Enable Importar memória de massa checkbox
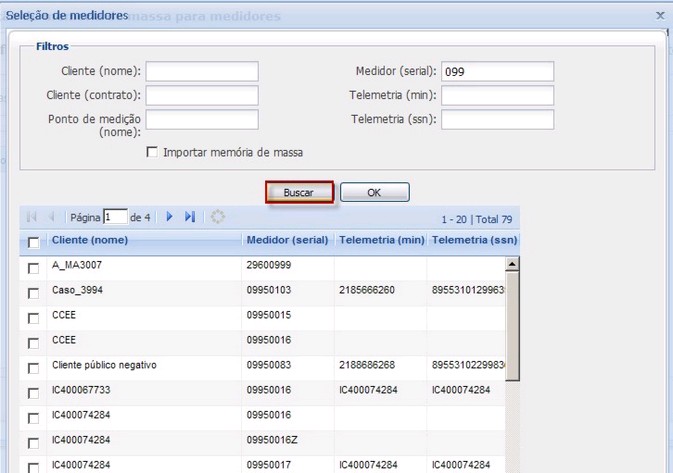The image size is (673, 473). pos(152,153)
